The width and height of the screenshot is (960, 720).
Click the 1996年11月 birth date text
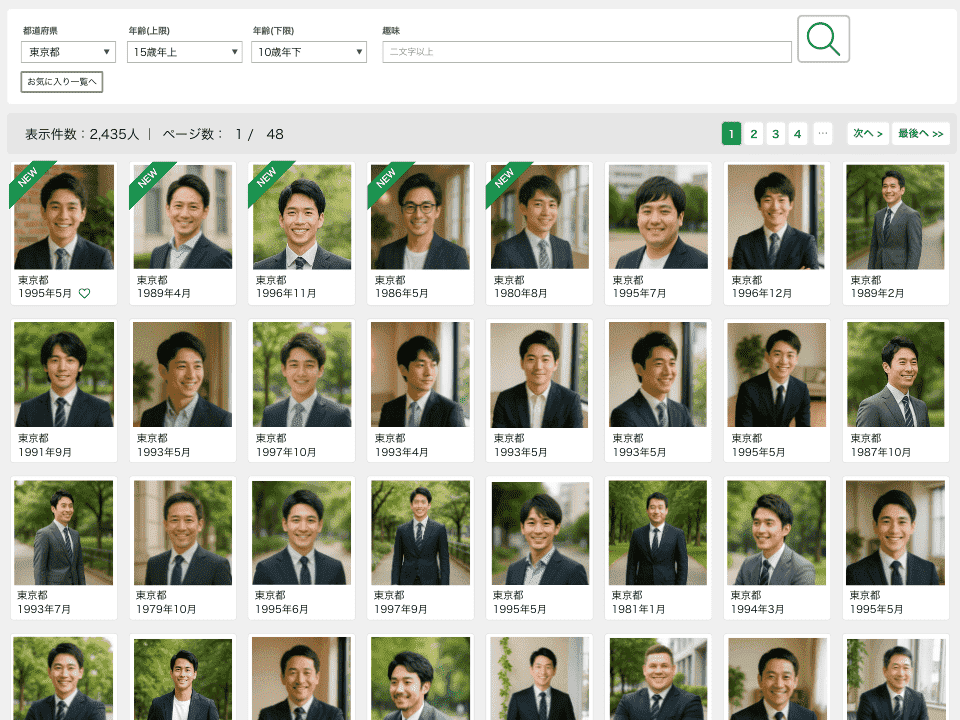point(286,293)
